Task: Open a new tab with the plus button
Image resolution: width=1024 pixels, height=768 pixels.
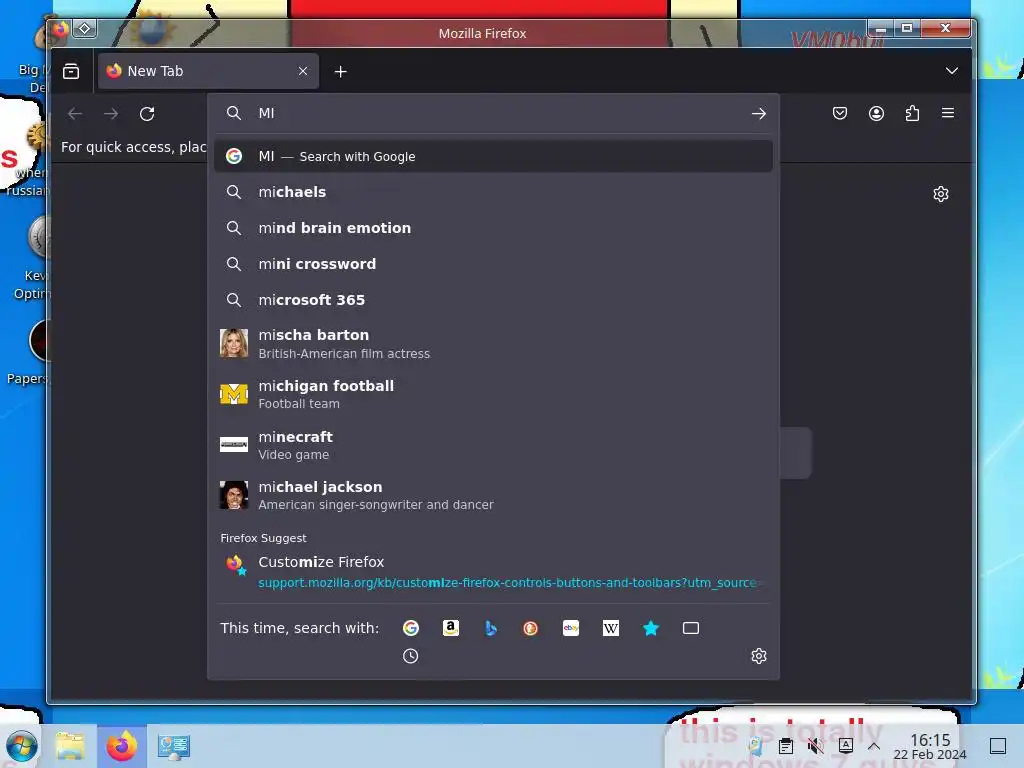Action: point(340,71)
